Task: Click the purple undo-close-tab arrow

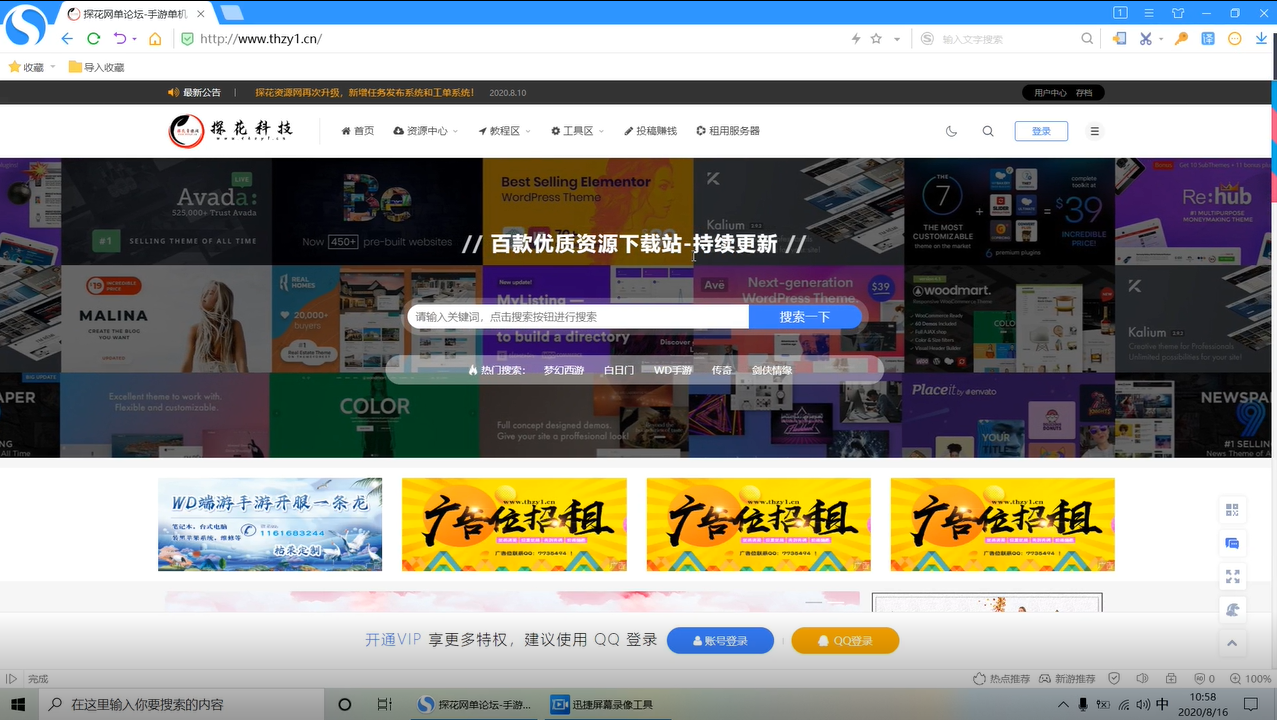Action: point(120,39)
